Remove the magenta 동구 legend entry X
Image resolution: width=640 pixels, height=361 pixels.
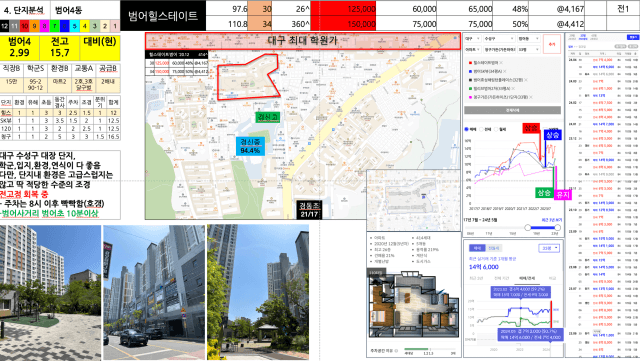pos(531,97)
